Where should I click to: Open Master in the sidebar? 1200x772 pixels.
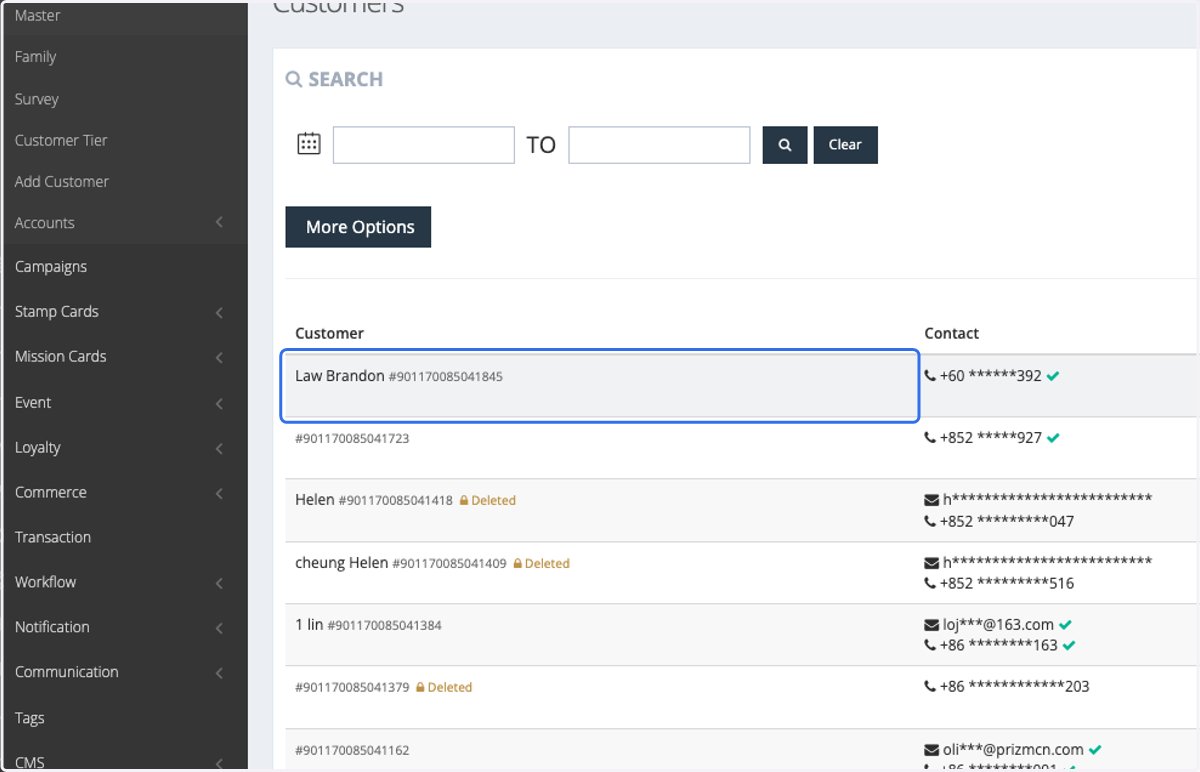pyautogui.click(x=37, y=16)
